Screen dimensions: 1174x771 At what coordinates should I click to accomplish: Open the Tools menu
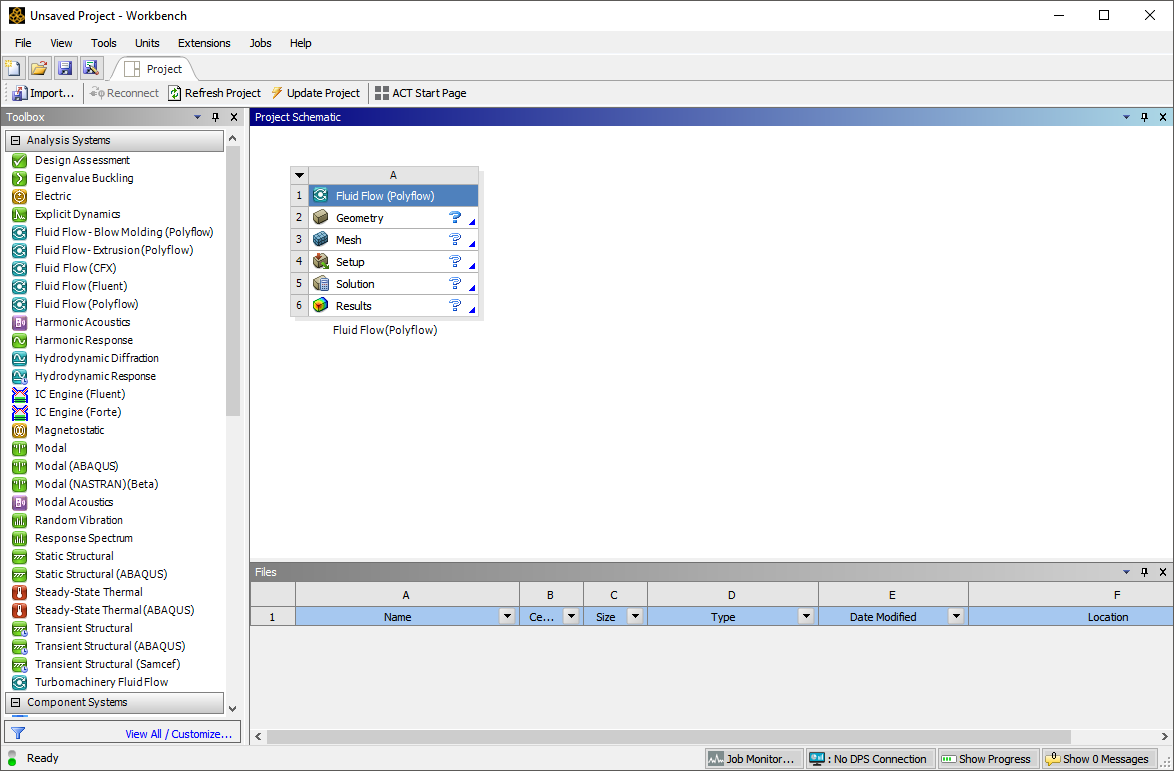click(x=104, y=43)
